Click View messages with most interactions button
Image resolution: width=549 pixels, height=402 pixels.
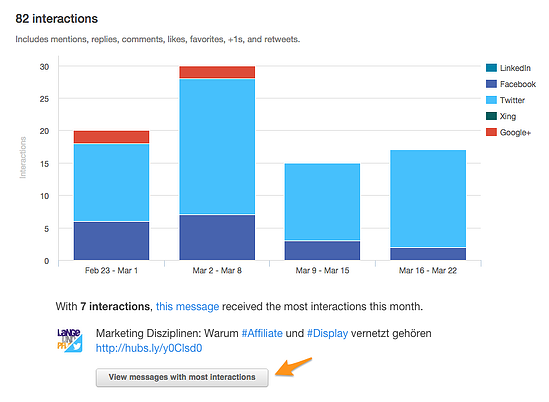182,377
